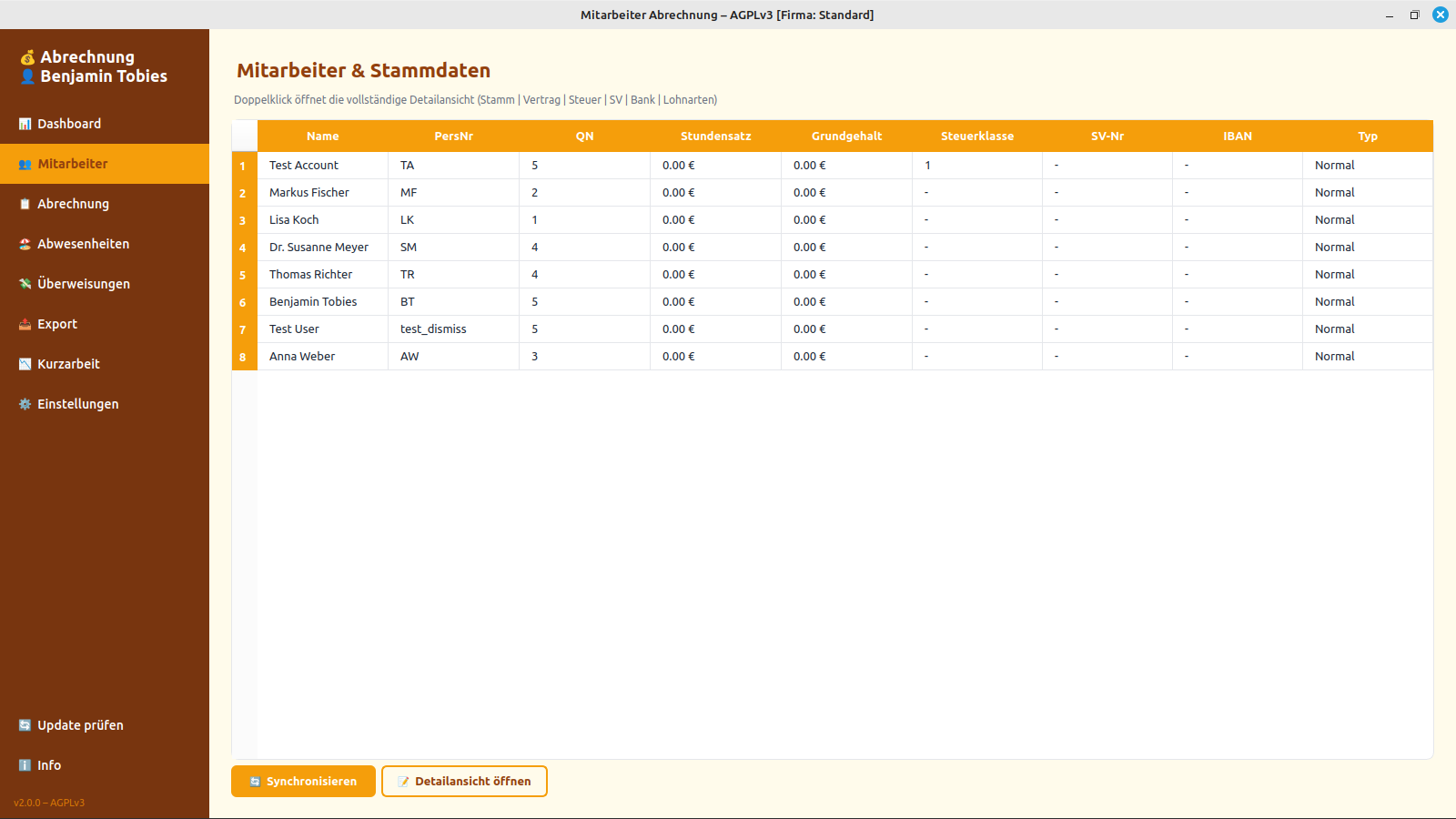The height and width of the screenshot is (819, 1456).
Task: Select the Benjamin Tobies name cell
Action: 313,301
